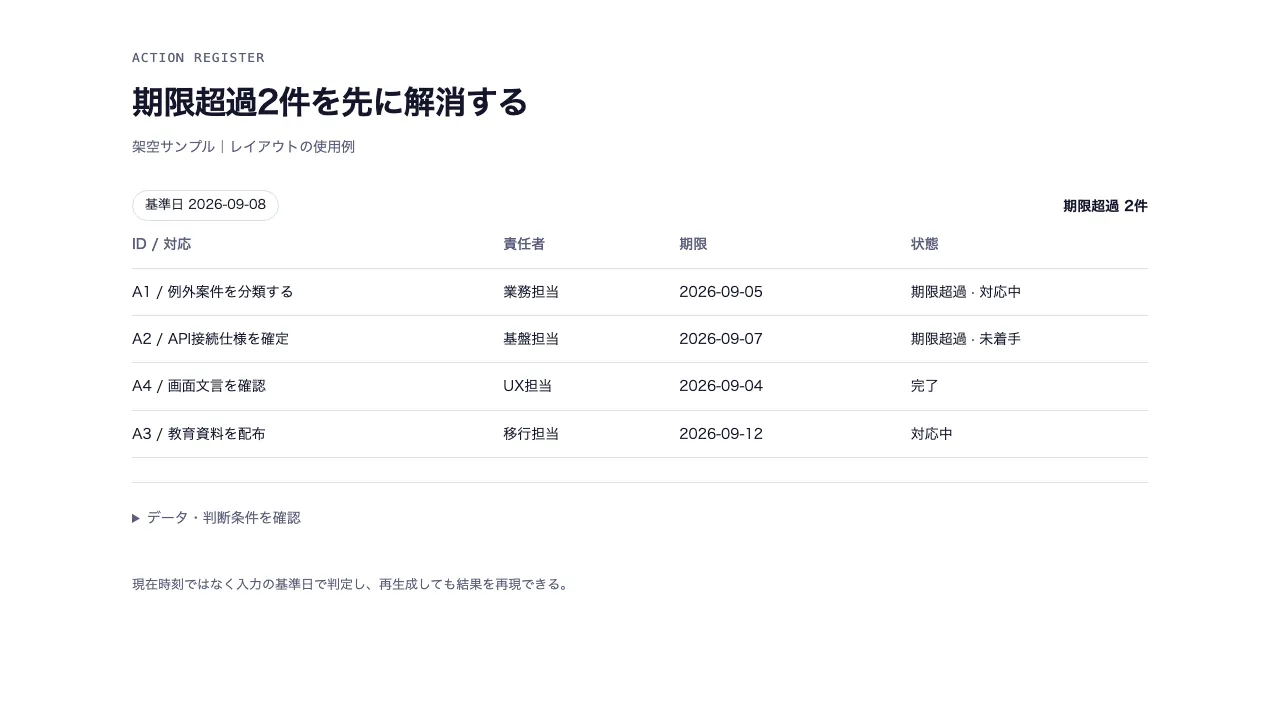Click the 業務担当 owner cell
This screenshot has height=720, width=1280.
click(x=531, y=292)
